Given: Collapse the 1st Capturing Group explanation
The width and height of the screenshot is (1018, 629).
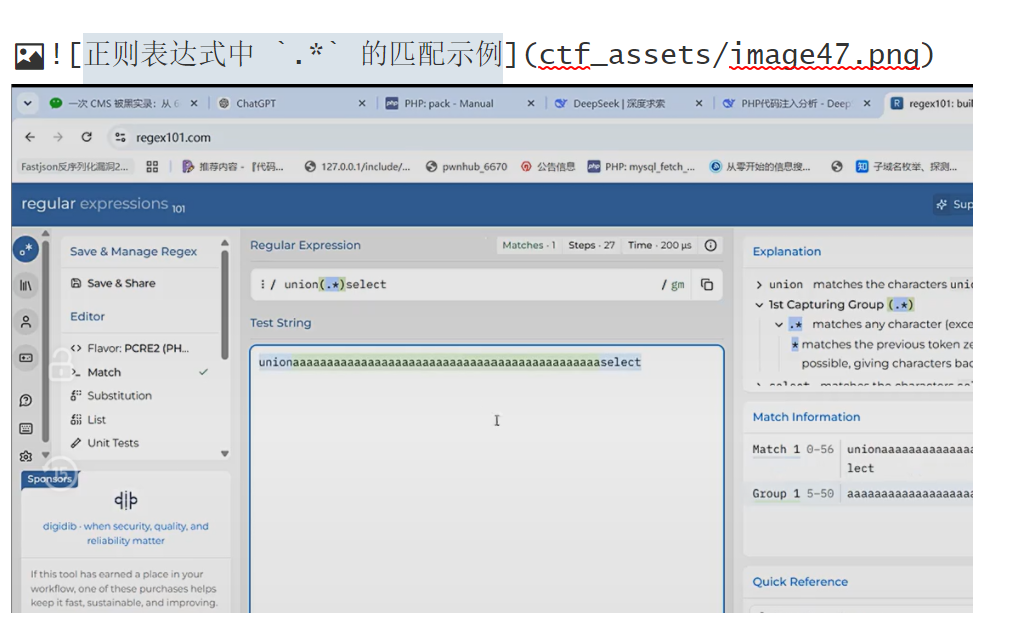Looking at the screenshot, I should [759, 304].
